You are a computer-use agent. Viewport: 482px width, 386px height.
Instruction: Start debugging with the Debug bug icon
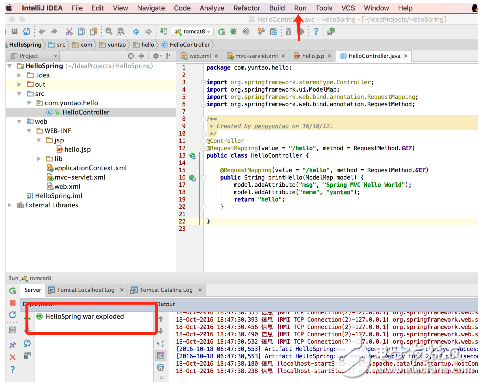tap(233, 32)
